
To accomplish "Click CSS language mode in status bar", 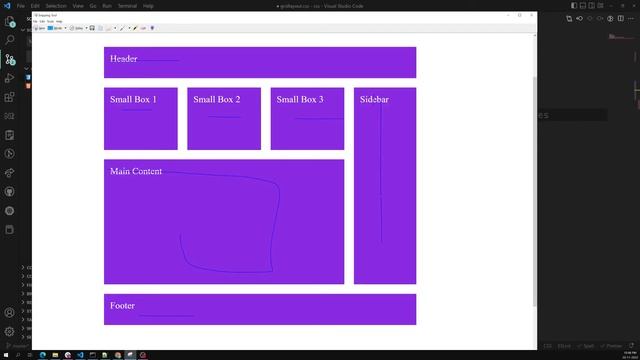I will click(x=547, y=346).
